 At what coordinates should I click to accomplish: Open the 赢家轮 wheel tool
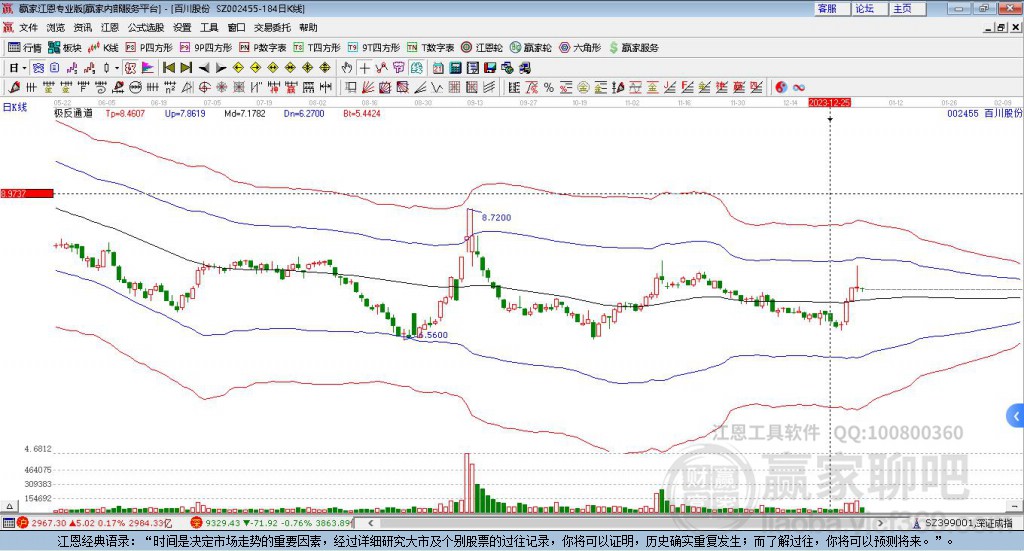tap(530, 48)
